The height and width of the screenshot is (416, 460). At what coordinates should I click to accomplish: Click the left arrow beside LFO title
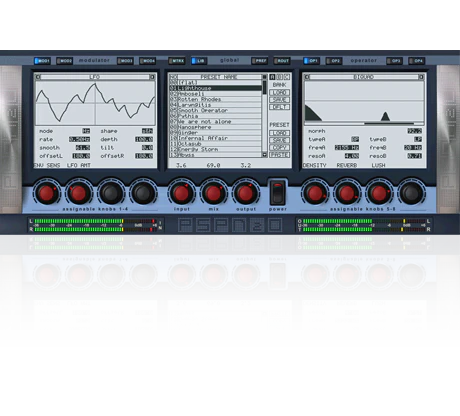[38, 77]
